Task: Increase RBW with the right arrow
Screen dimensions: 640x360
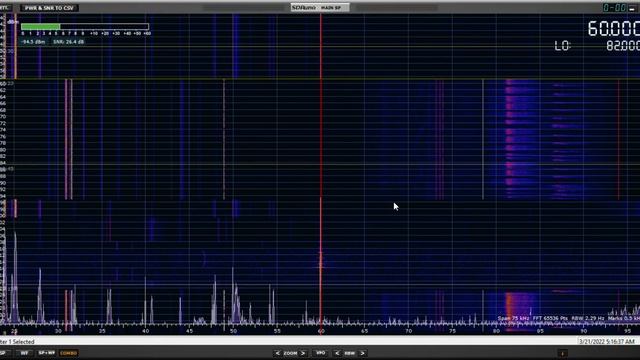Action: (x=362, y=353)
